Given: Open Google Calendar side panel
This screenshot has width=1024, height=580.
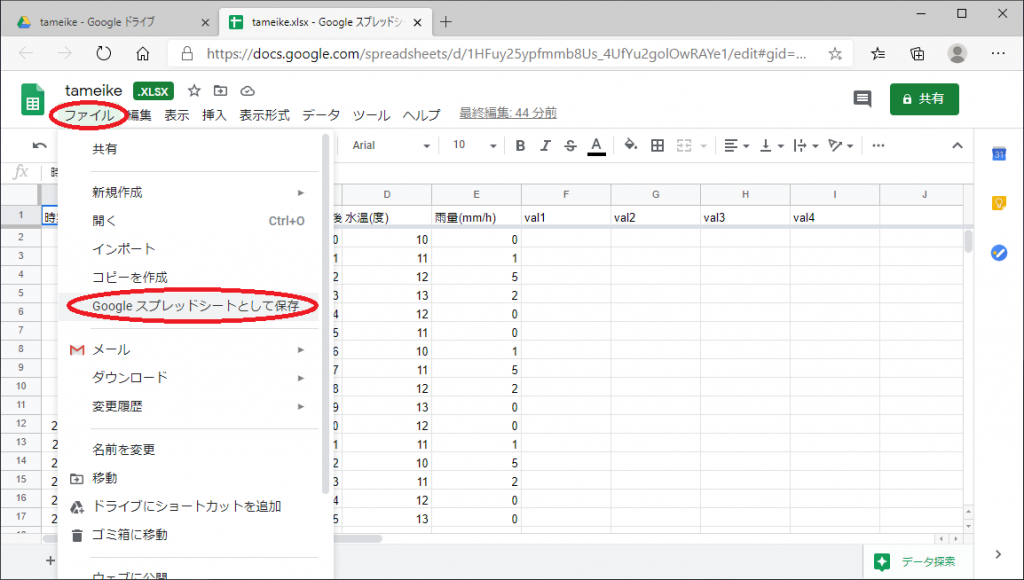Looking at the screenshot, I should click(997, 154).
